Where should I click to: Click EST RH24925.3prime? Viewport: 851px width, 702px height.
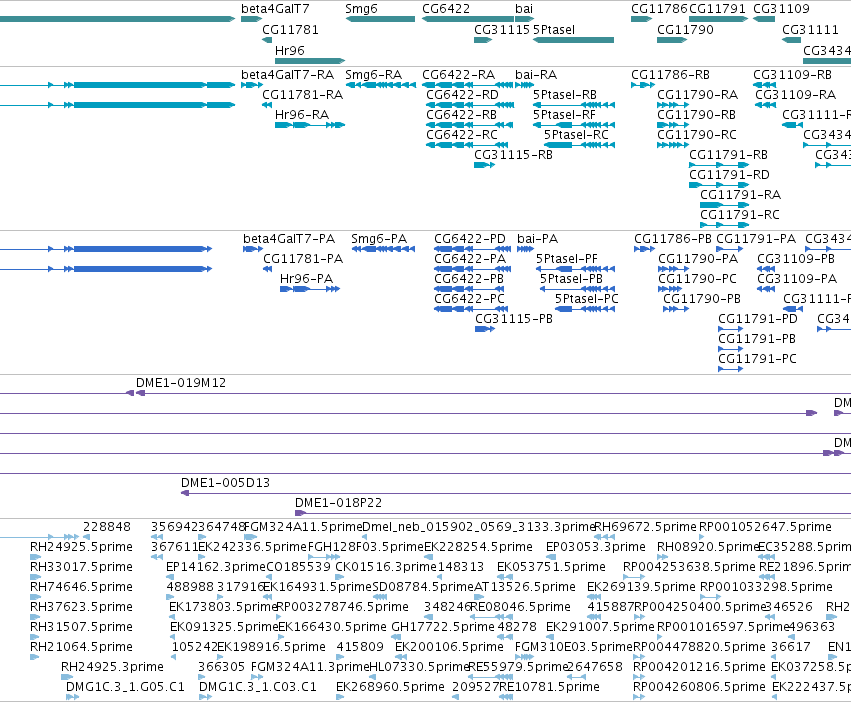tap(112, 667)
